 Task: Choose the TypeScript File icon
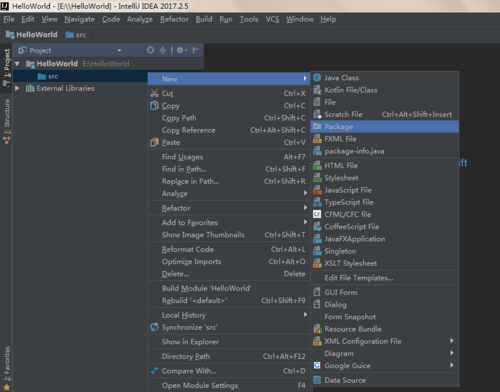pyautogui.click(x=317, y=202)
